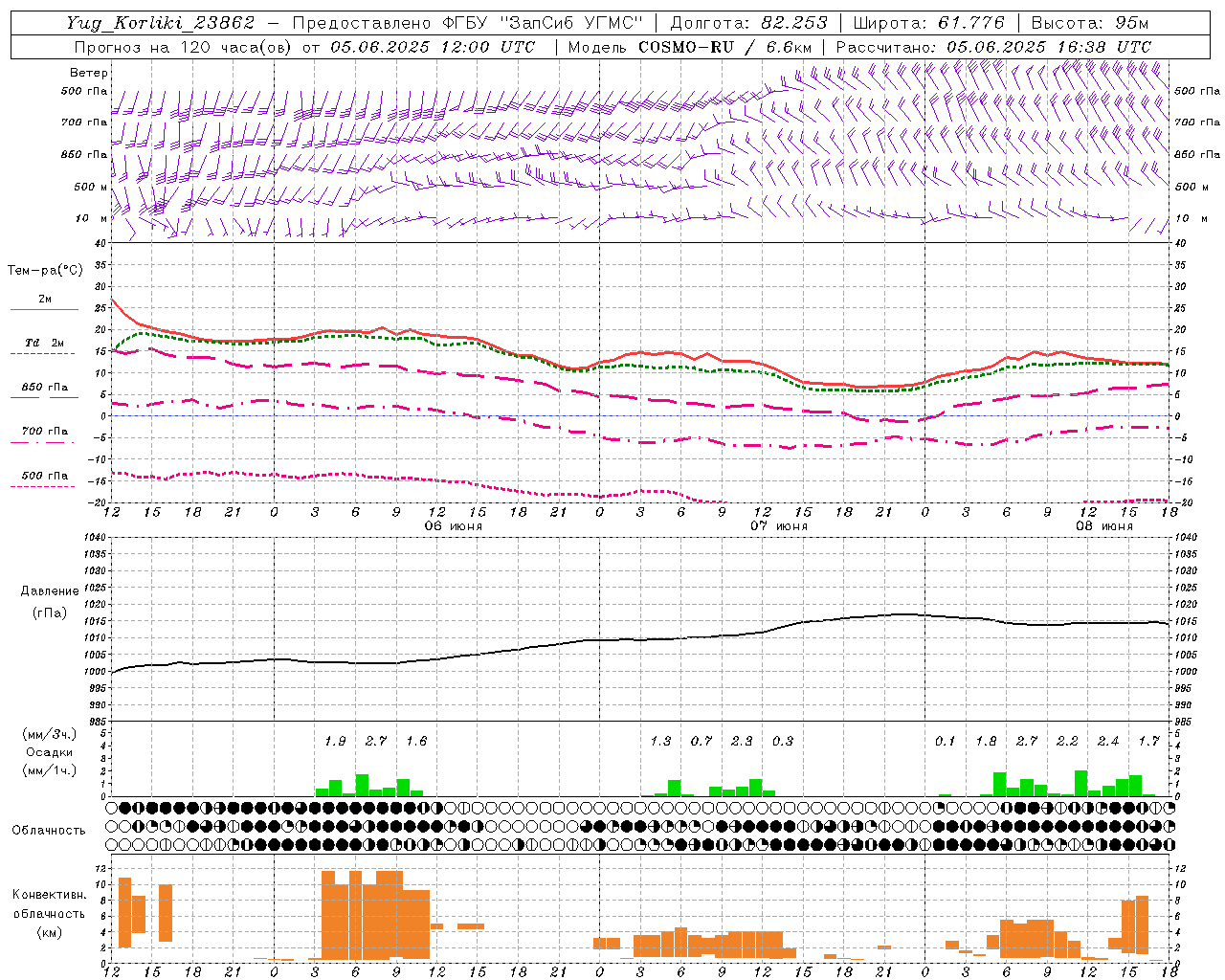Click the Осадки panel label

click(50, 752)
